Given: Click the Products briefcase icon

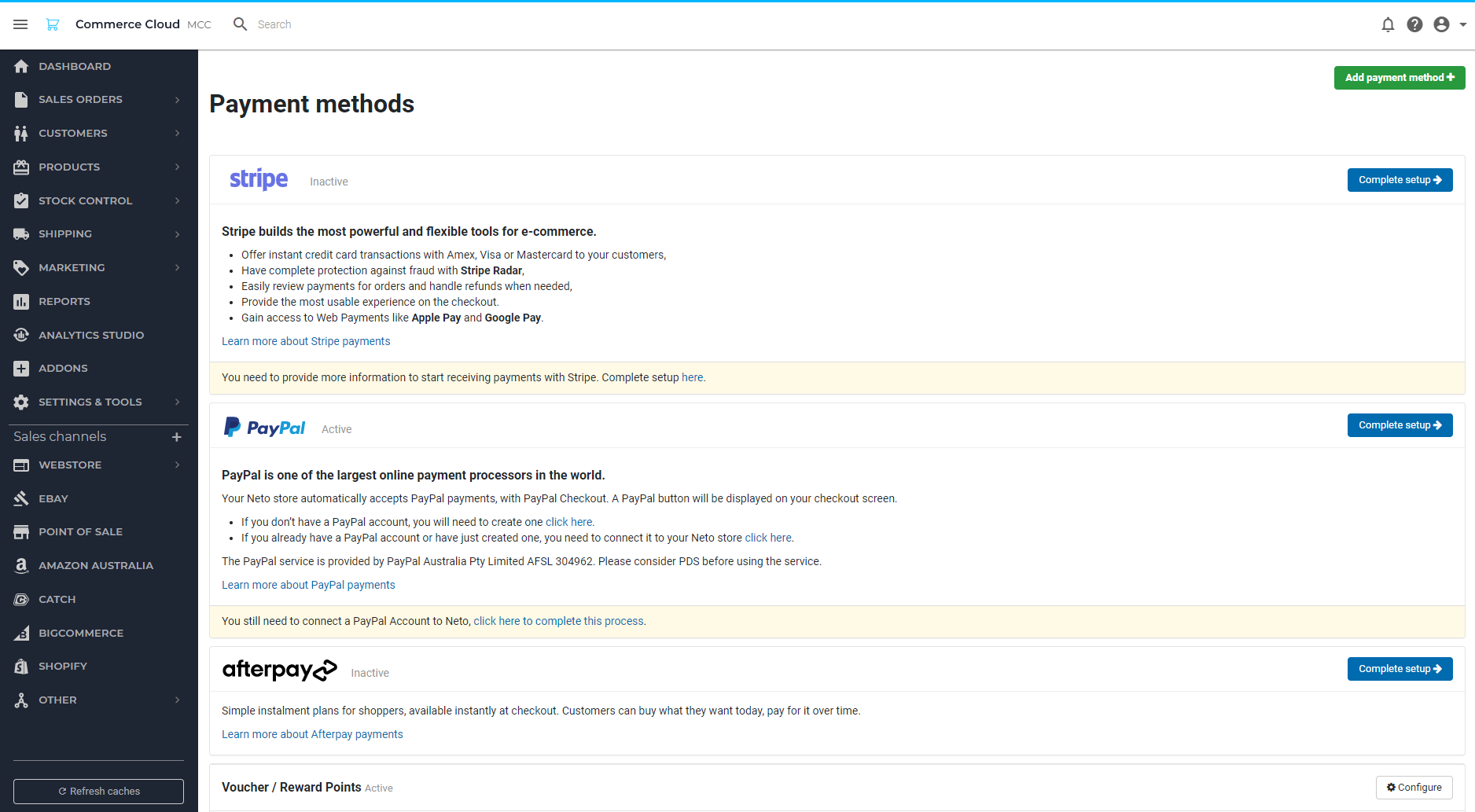Looking at the screenshot, I should [21, 167].
